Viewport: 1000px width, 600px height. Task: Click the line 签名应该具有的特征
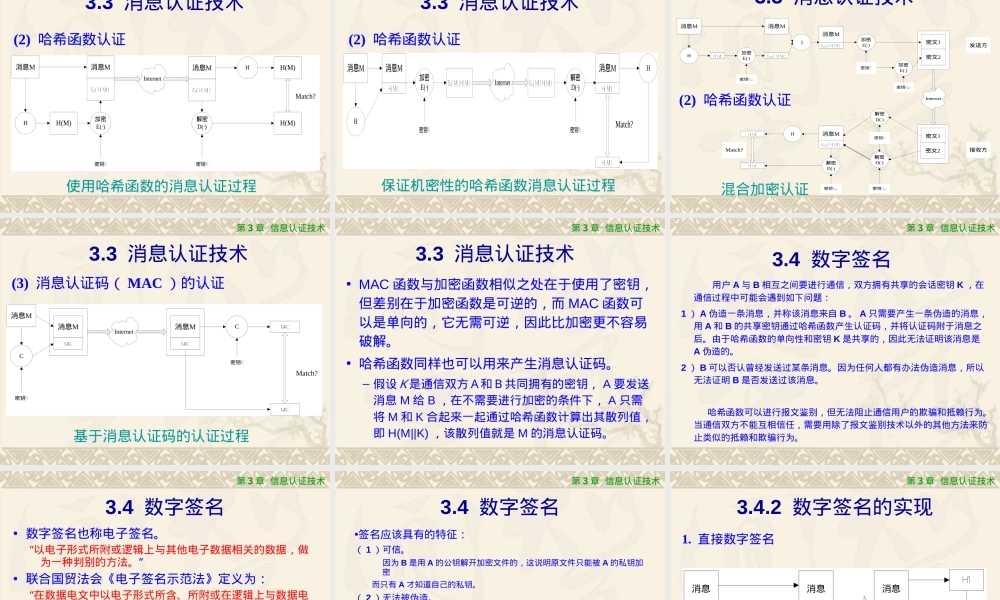(410, 534)
